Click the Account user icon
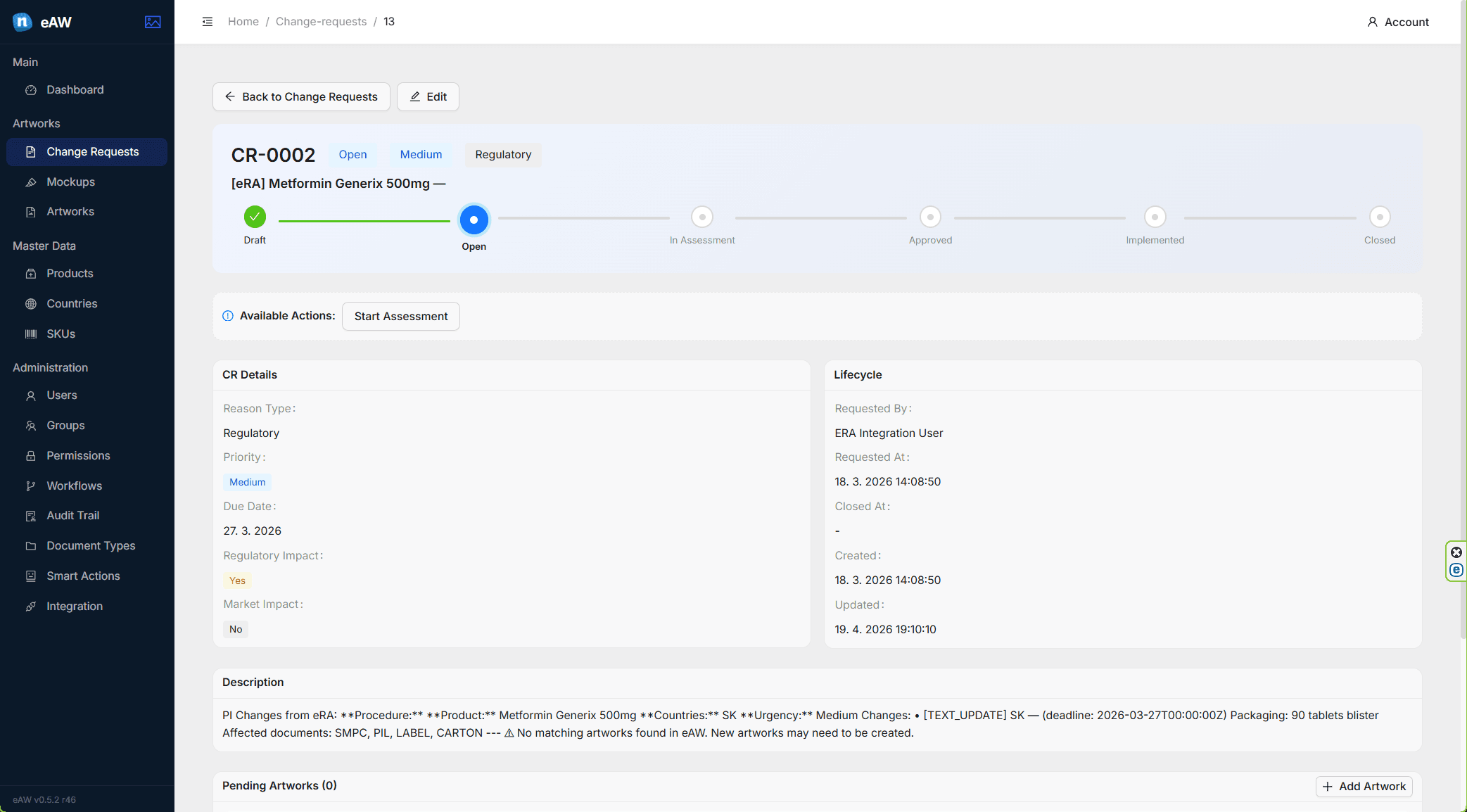This screenshot has height=812, width=1467. [1372, 22]
